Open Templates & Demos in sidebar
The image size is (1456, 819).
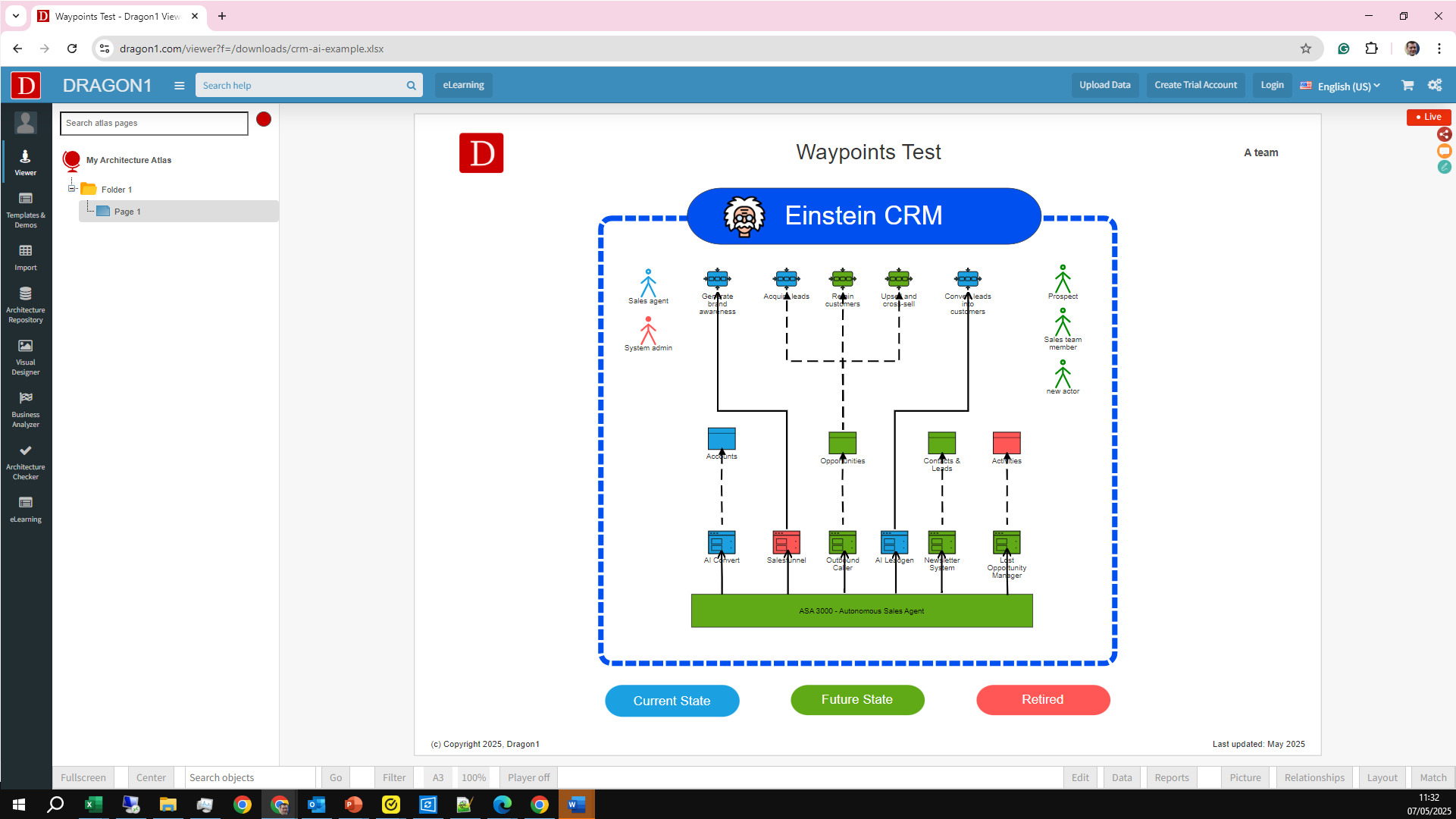[x=26, y=210]
